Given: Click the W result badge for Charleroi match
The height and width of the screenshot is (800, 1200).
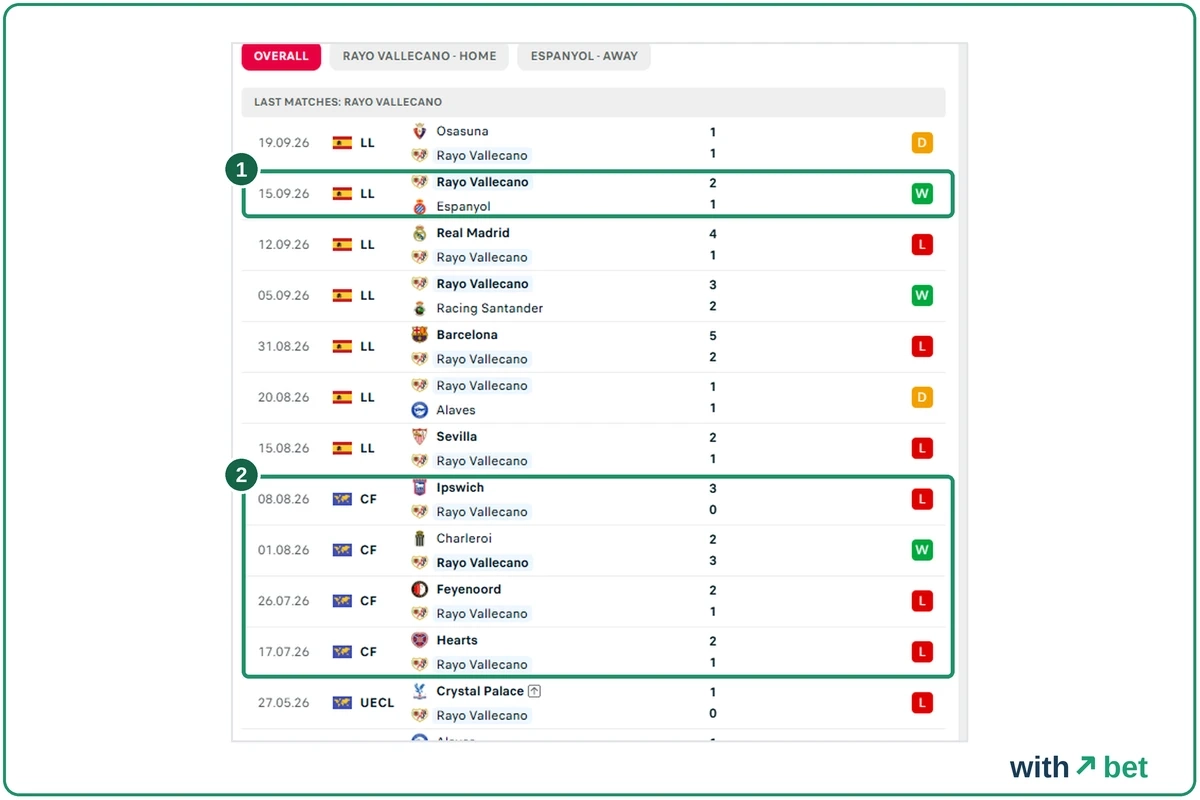Looking at the screenshot, I should click(x=922, y=550).
